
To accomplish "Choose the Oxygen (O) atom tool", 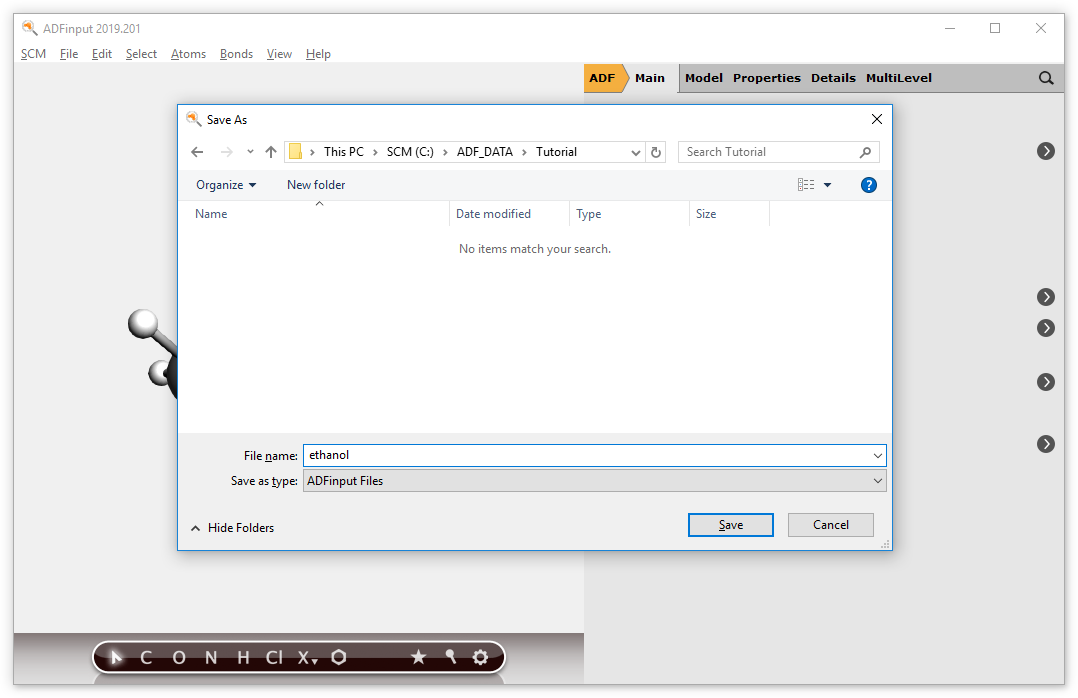I will point(179,657).
